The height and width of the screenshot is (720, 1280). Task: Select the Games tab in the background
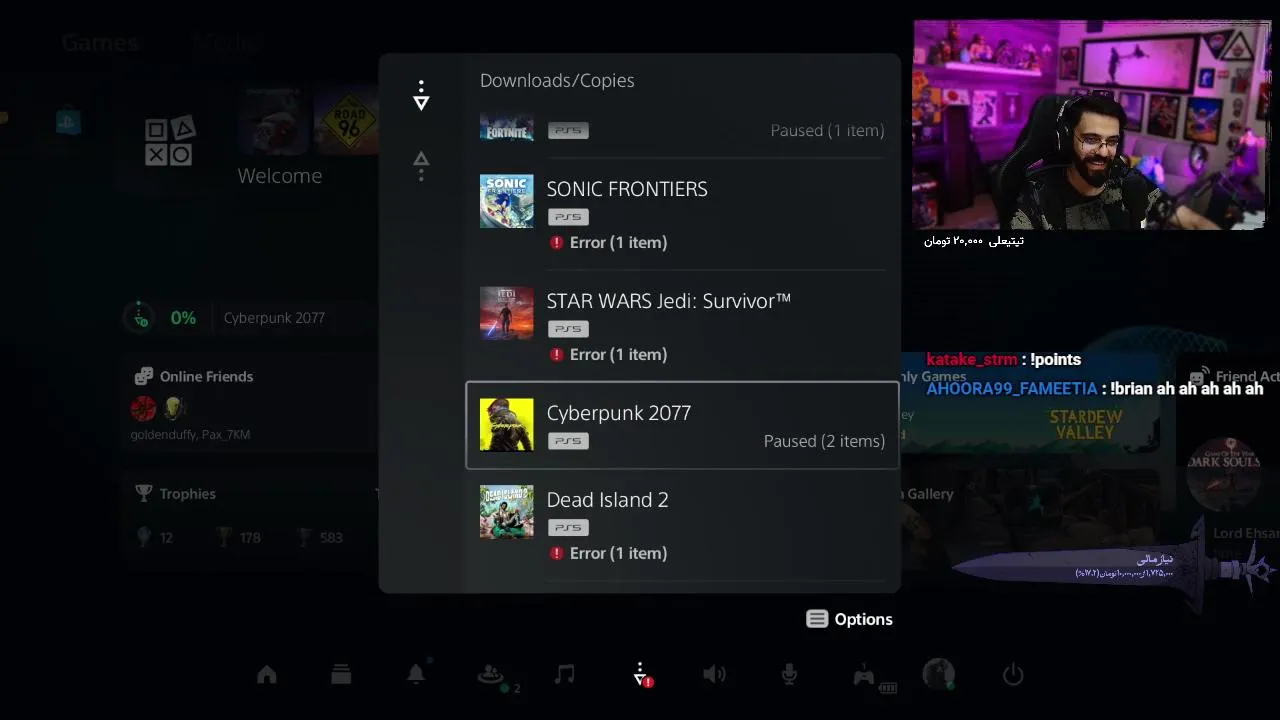point(100,43)
